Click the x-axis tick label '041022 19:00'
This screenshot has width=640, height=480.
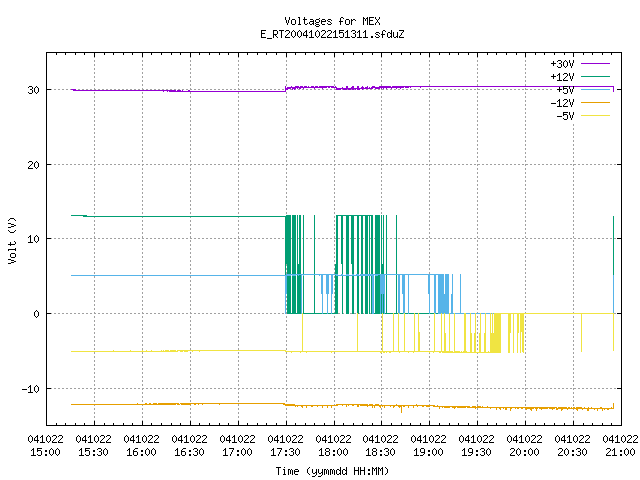coord(429,446)
